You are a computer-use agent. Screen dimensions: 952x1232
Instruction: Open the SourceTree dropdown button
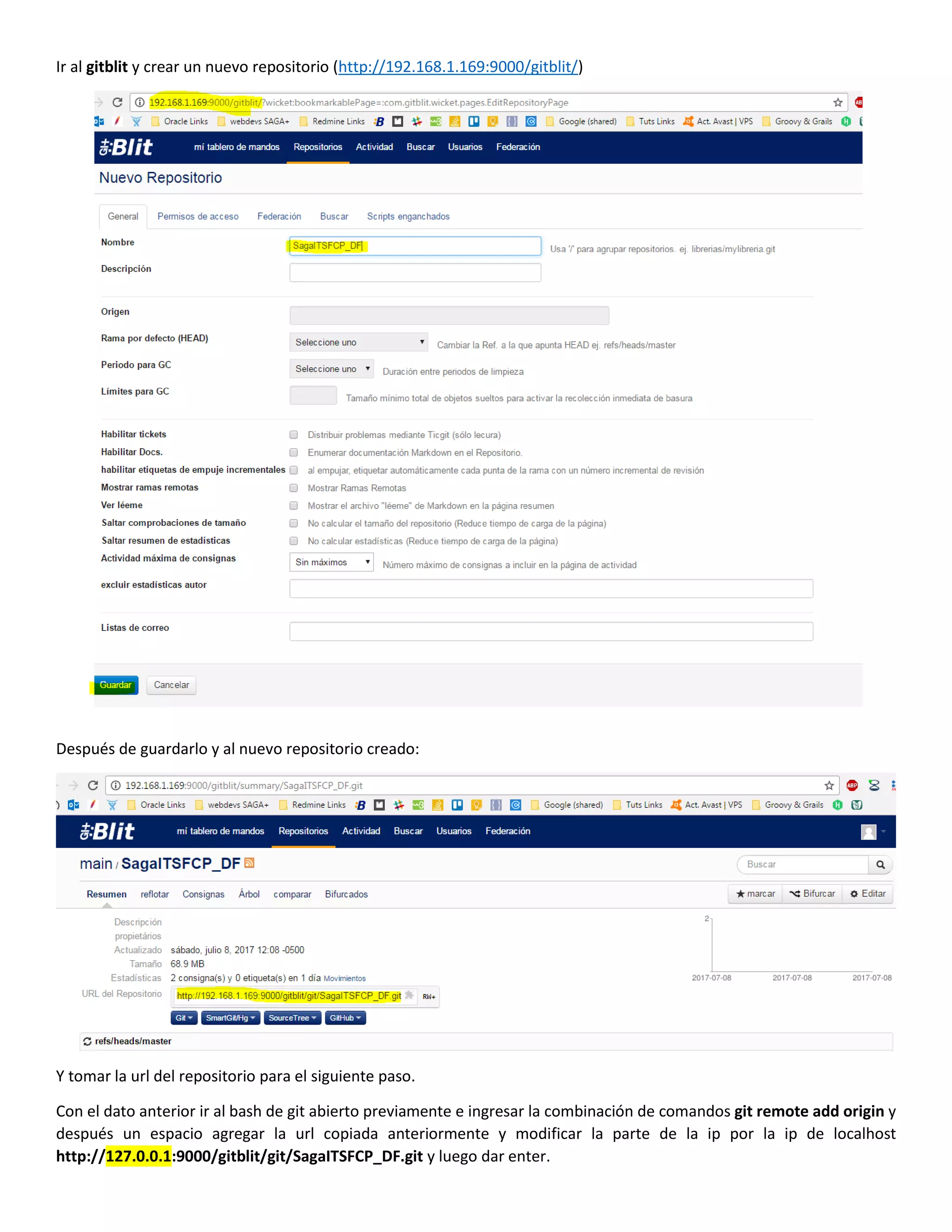coord(292,1018)
